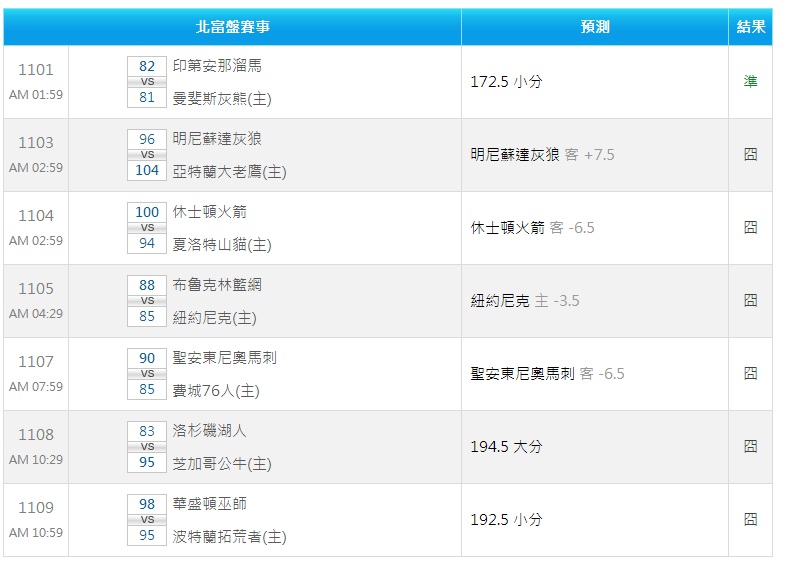Click the 囧 result for game 1103
The width and height of the screenshot is (787, 563).
[x=750, y=155]
